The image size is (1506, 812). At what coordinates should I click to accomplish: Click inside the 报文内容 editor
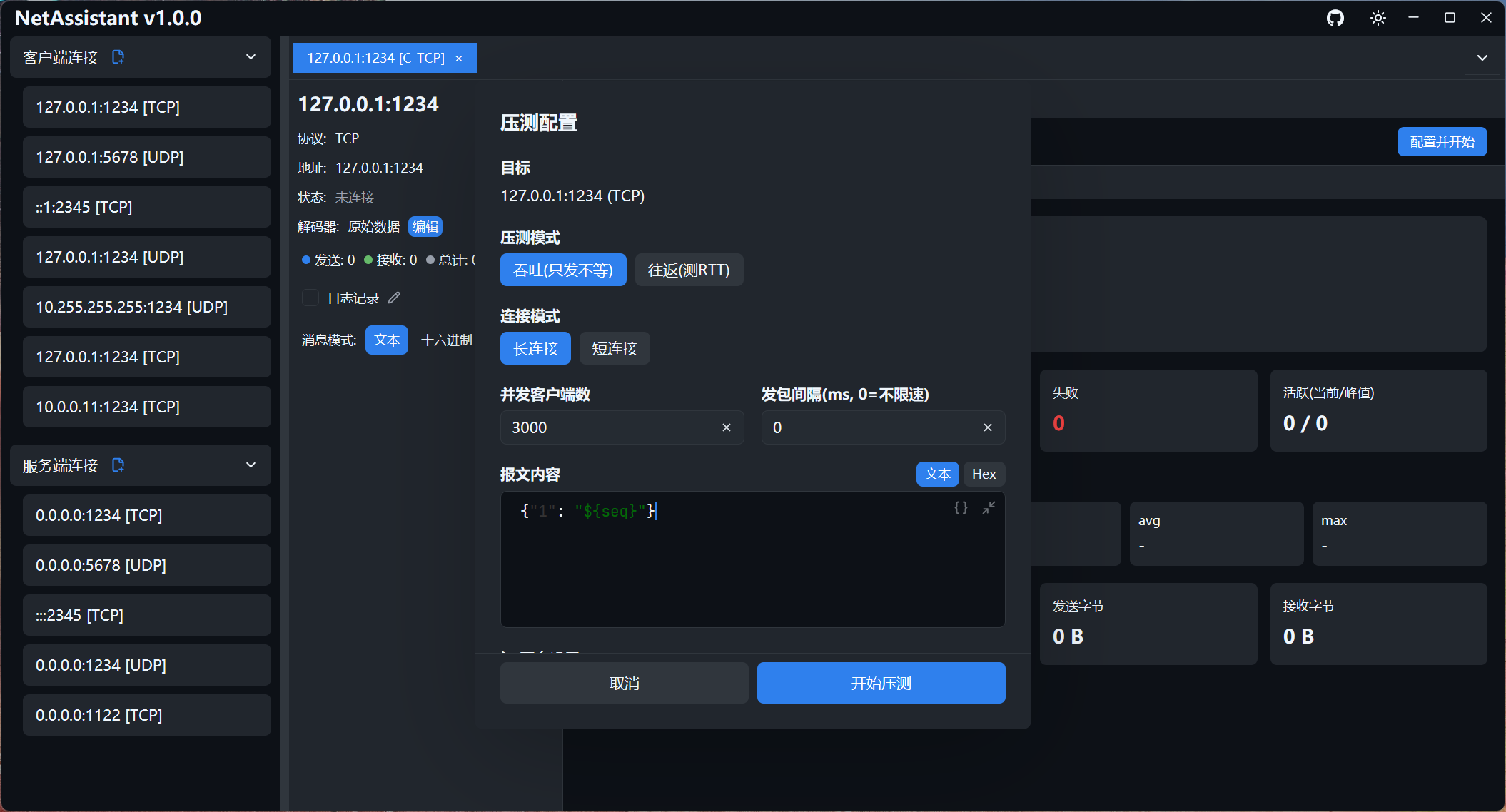[x=753, y=559]
